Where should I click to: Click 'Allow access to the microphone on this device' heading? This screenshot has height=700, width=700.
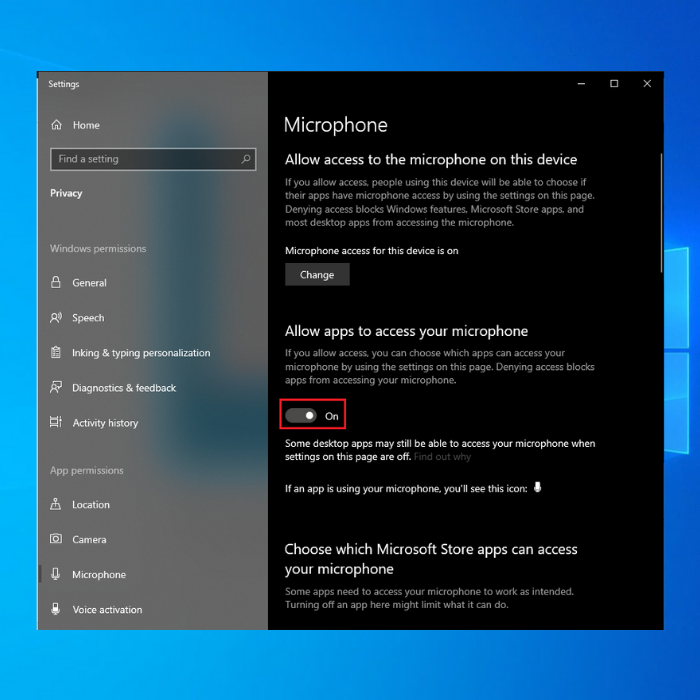click(x=431, y=159)
